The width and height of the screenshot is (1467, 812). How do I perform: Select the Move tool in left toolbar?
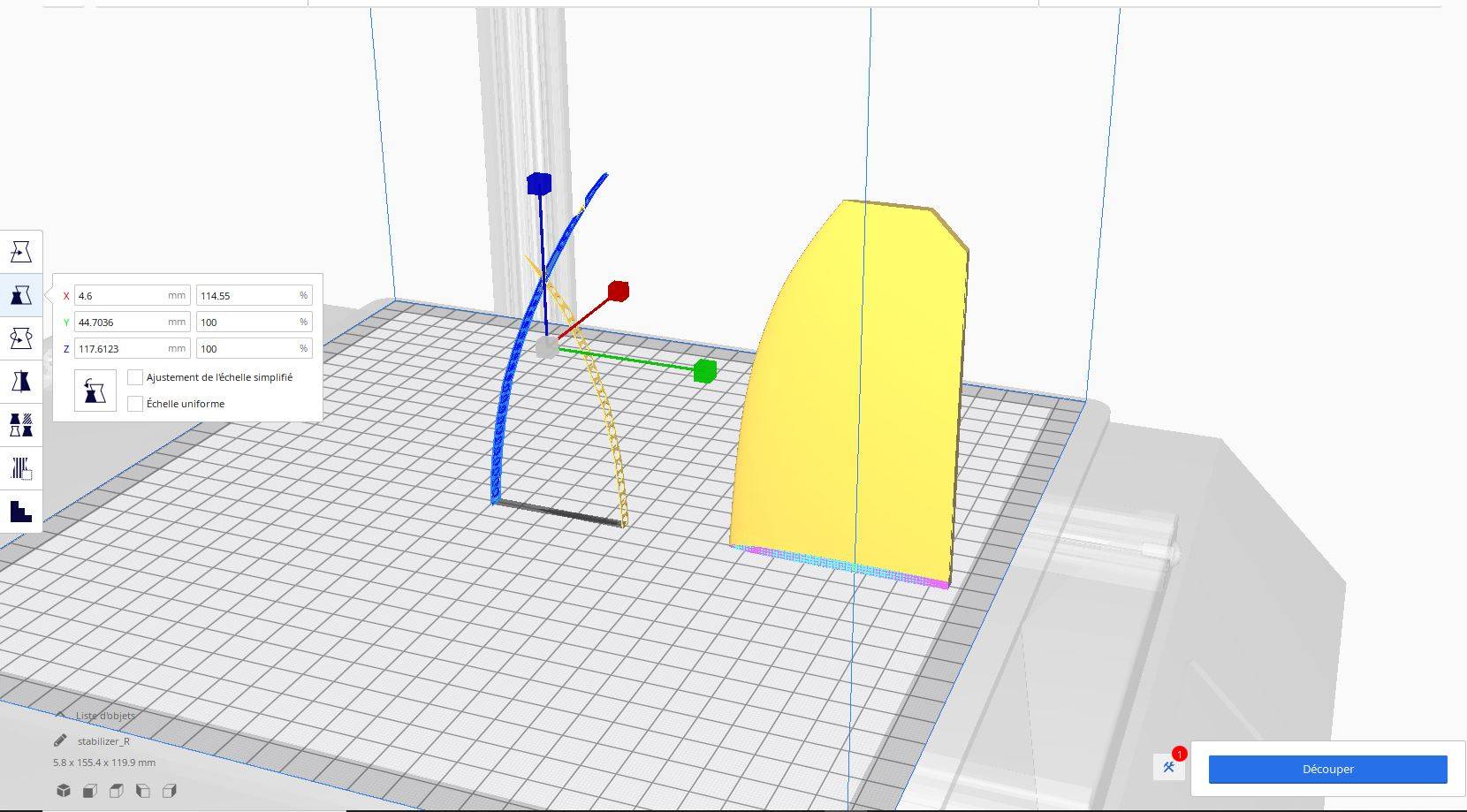point(21,252)
